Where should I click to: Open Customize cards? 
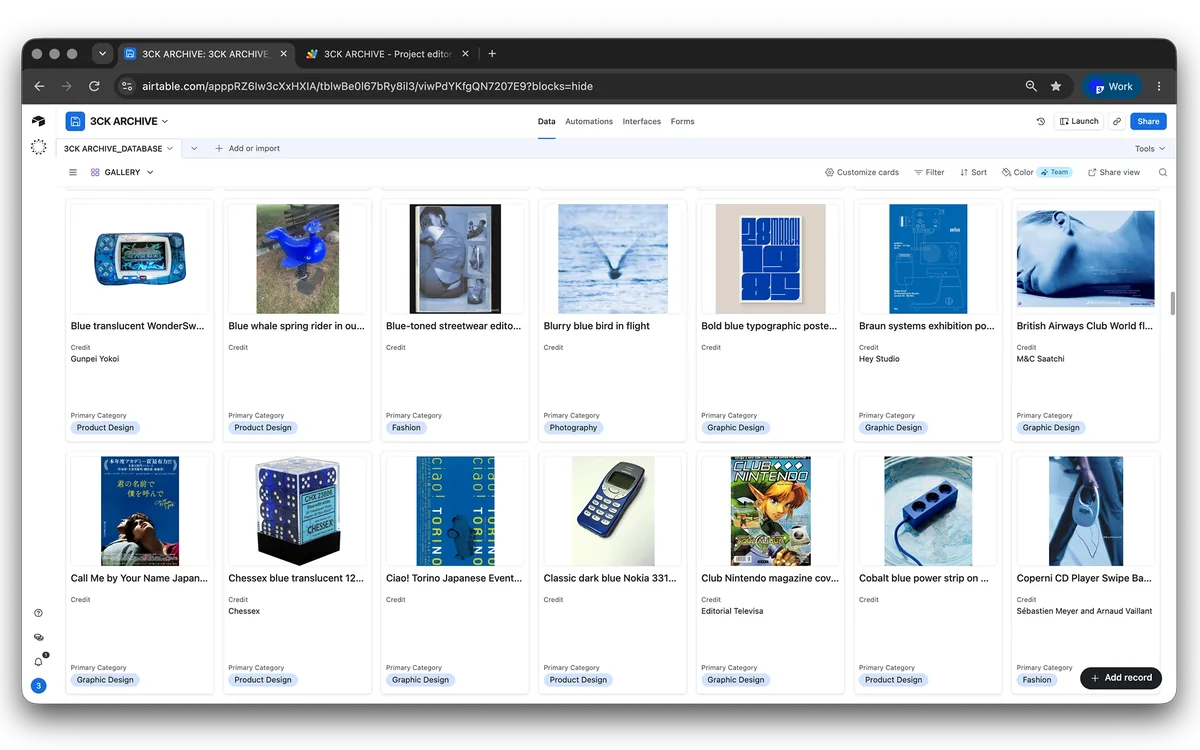[861, 172]
